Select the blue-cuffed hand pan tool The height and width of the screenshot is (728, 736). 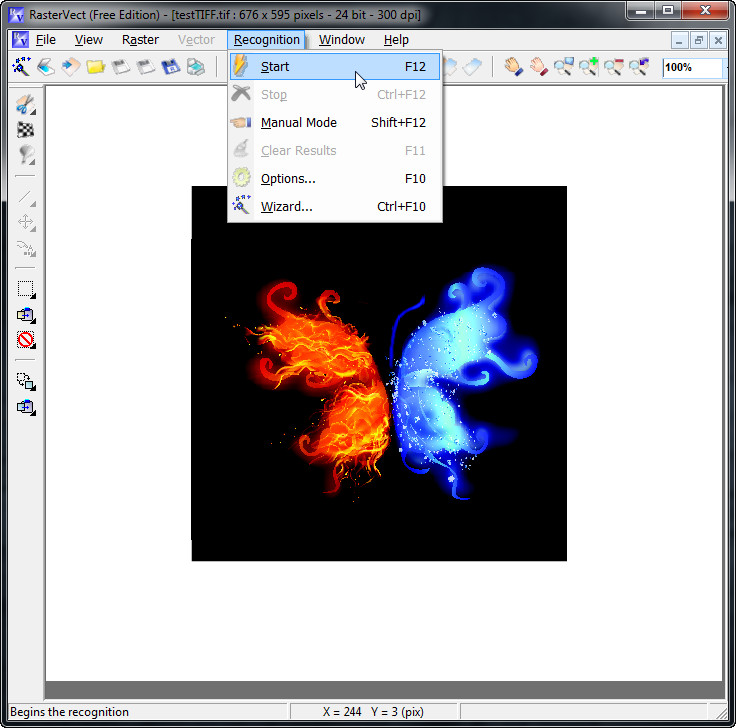pyautogui.click(x=514, y=67)
